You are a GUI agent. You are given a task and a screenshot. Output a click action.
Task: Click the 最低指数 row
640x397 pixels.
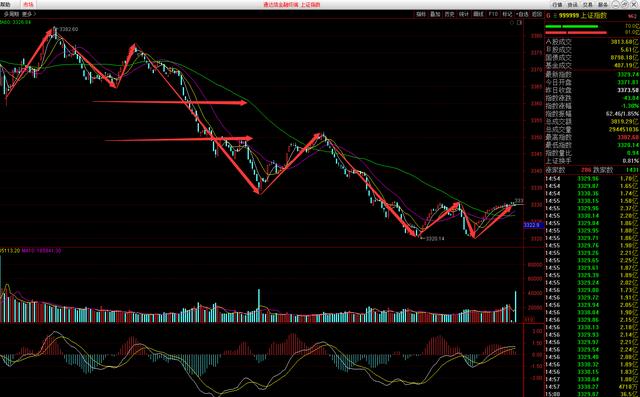point(592,145)
